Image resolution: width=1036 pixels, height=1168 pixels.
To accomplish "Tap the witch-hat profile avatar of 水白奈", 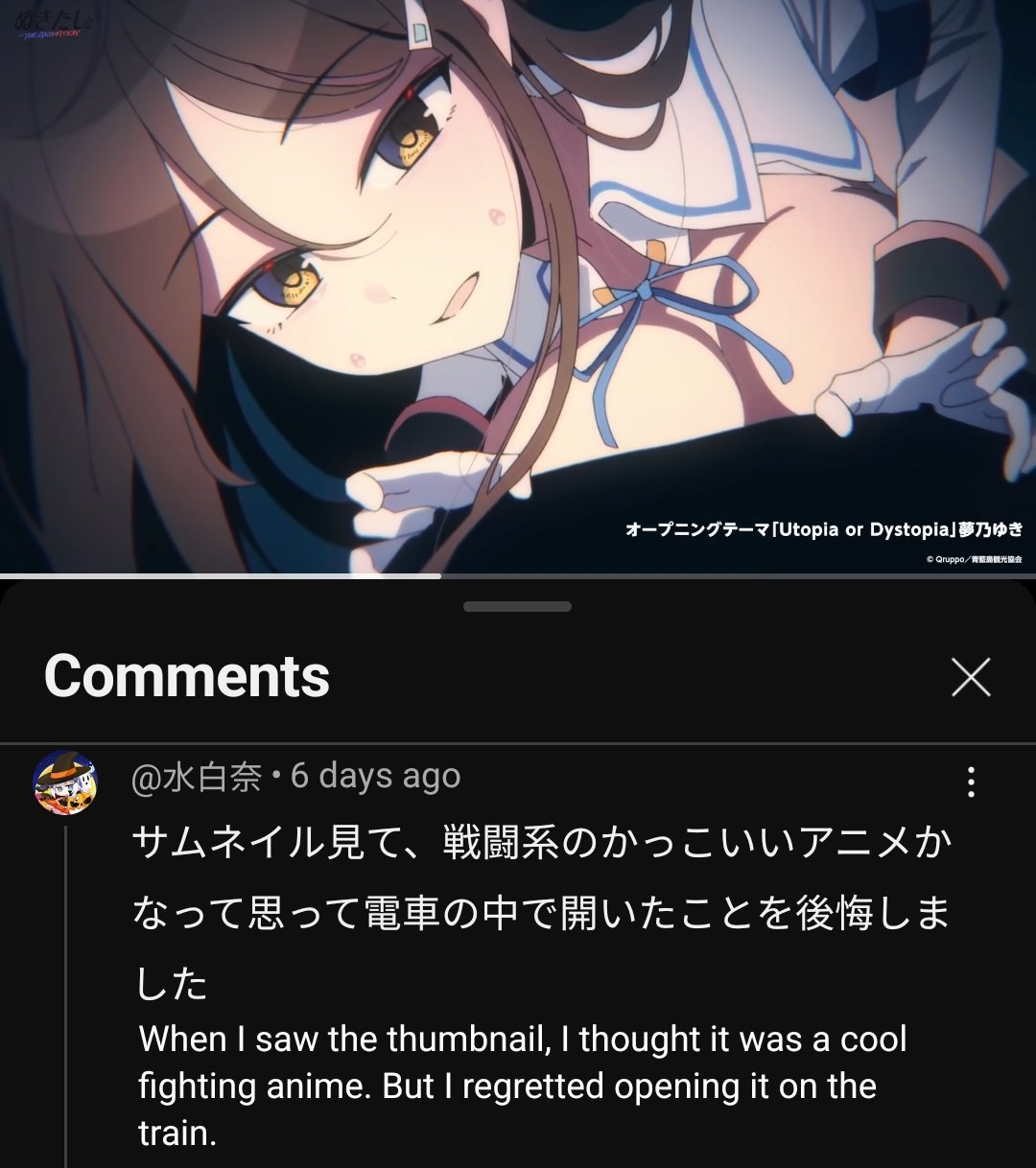I will [65, 783].
